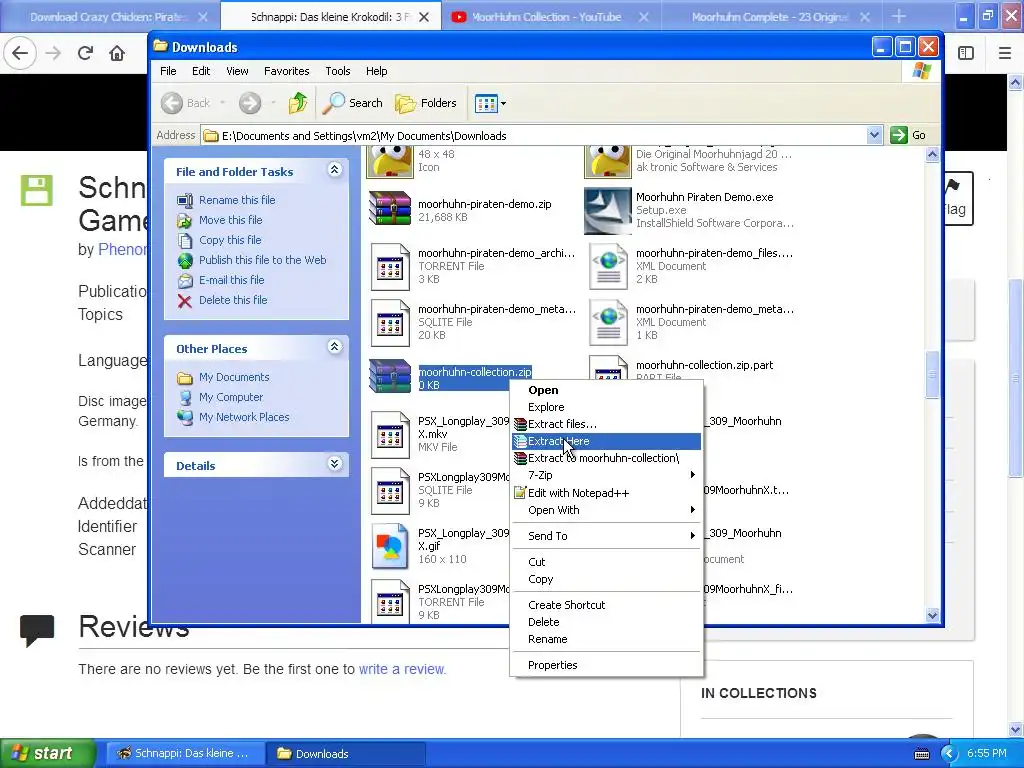Viewport: 1024px width, 768px height.
Task: Select Edit with Notepad++
Action: (606, 493)
